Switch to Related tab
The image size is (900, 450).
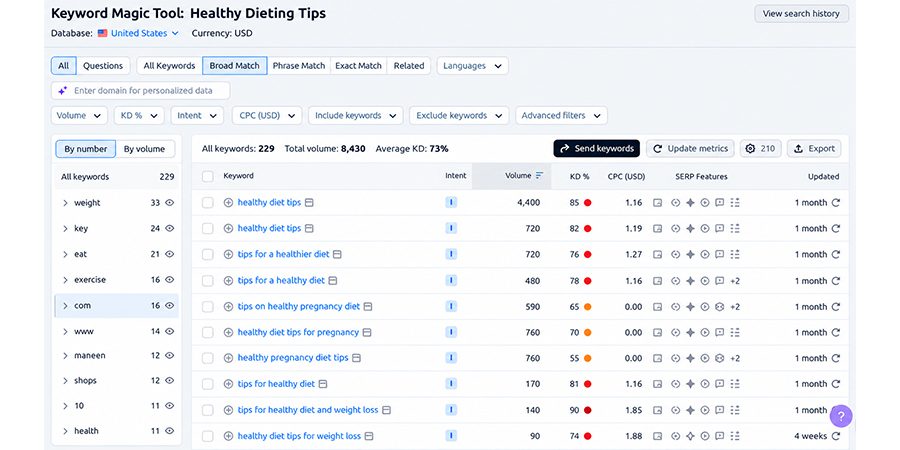(409, 65)
